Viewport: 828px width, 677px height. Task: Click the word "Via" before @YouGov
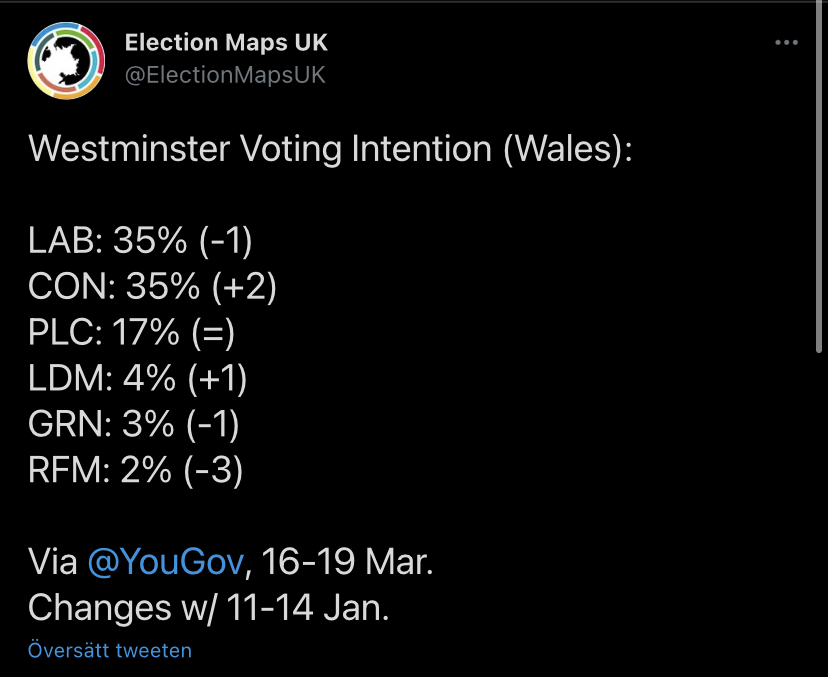[x=53, y=561]
